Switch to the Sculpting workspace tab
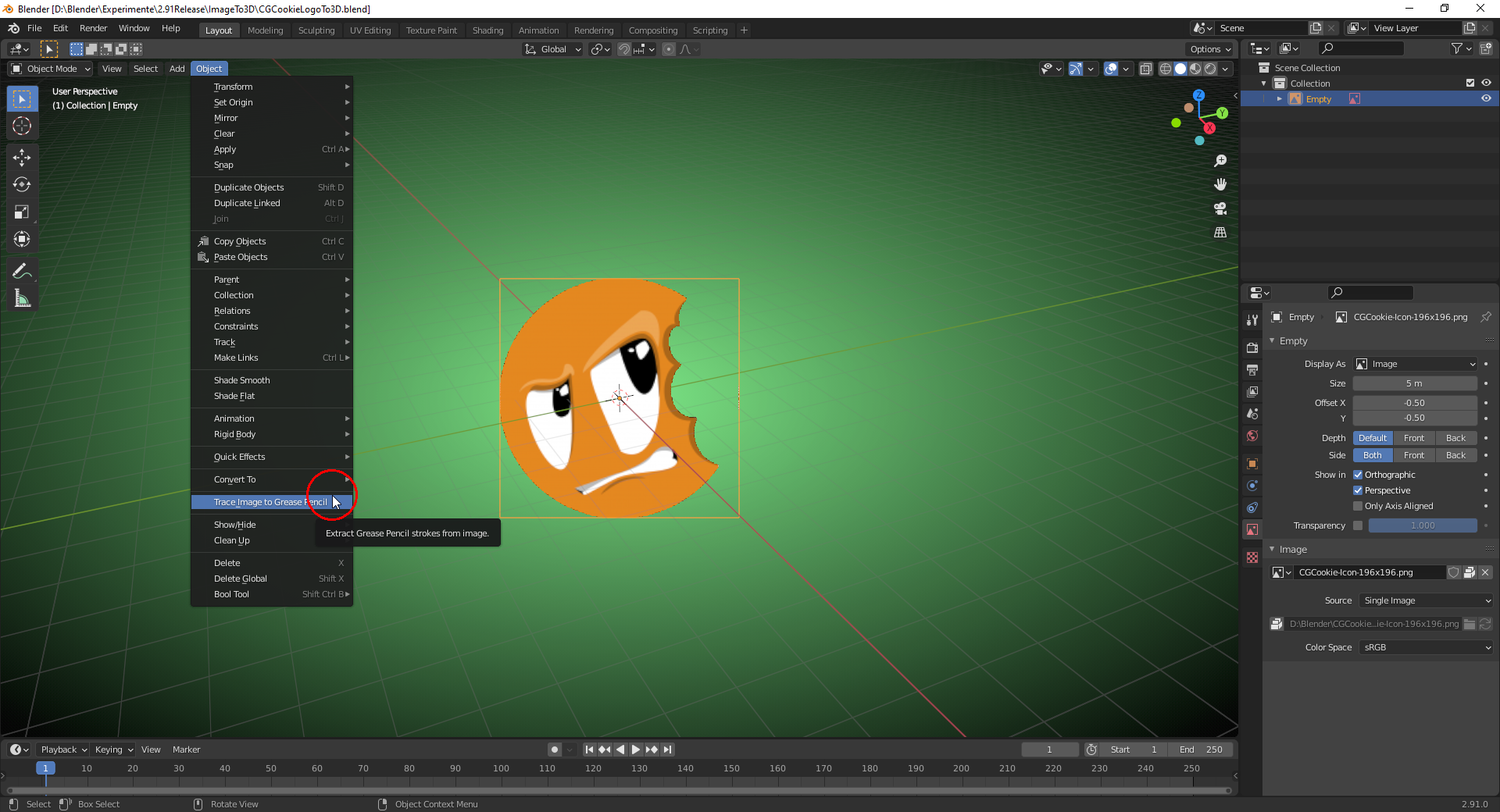 316,30
